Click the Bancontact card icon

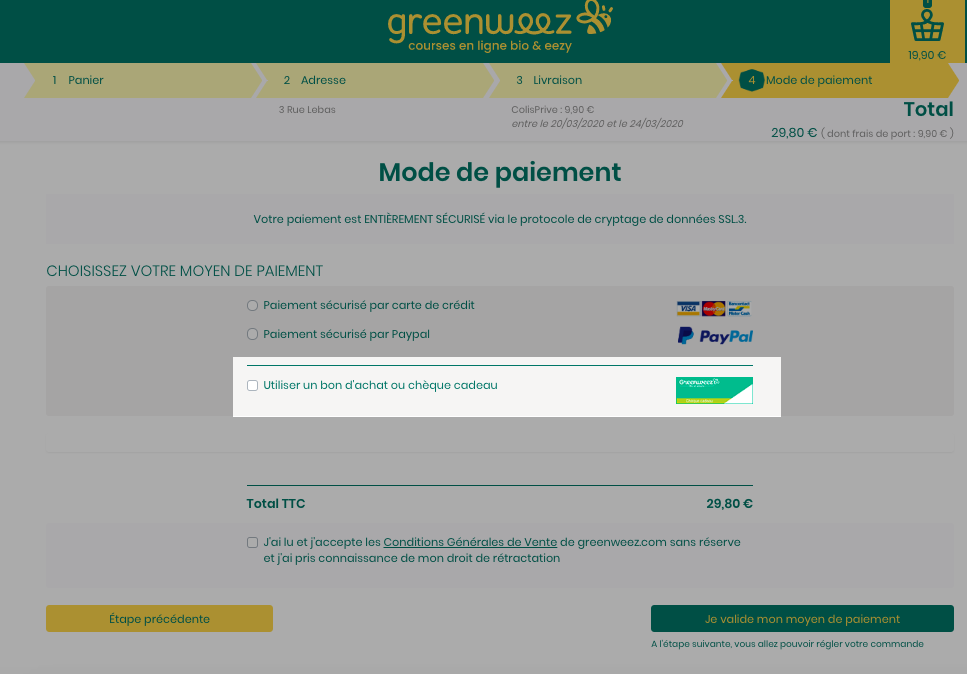739,308
